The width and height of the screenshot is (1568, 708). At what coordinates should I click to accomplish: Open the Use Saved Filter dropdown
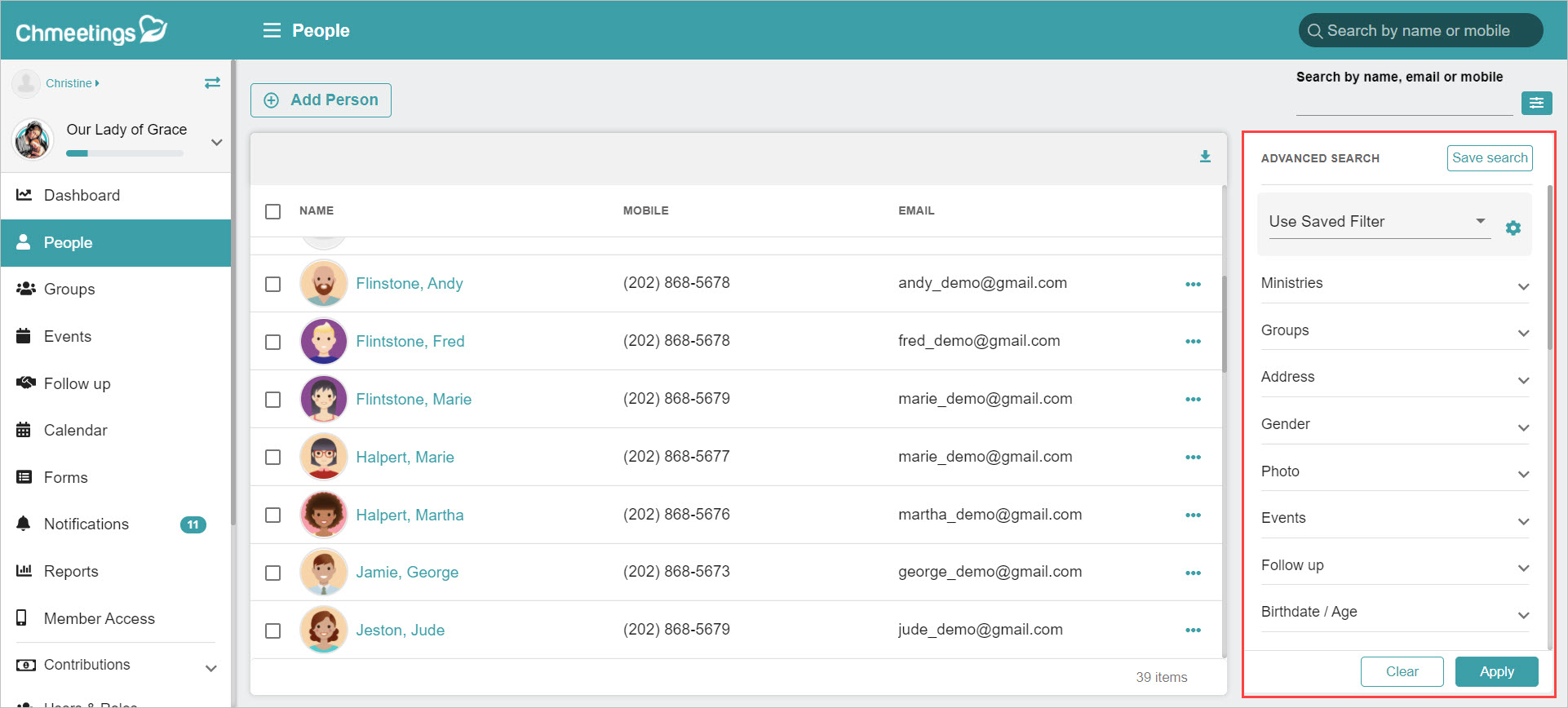(1379, 222)
